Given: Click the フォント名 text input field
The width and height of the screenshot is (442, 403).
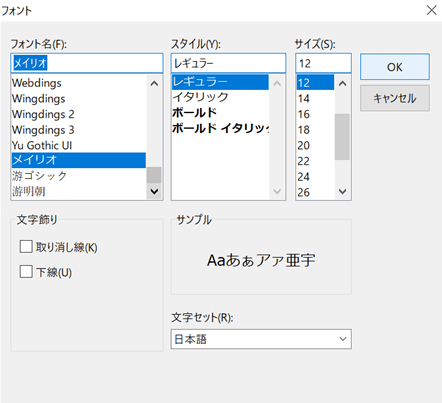Looking at the screenshot, I should pyautogui.click(x=87, y=63).
